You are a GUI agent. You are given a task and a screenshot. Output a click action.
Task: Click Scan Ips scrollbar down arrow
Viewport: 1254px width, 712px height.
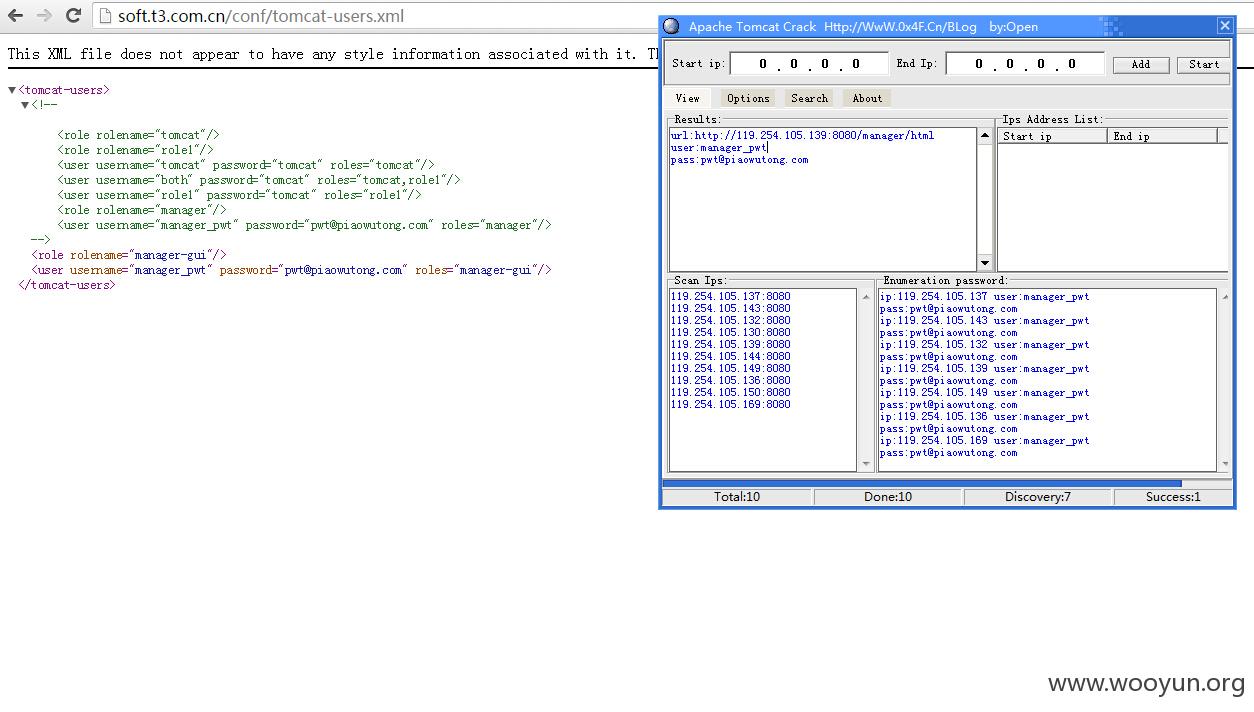865,464
